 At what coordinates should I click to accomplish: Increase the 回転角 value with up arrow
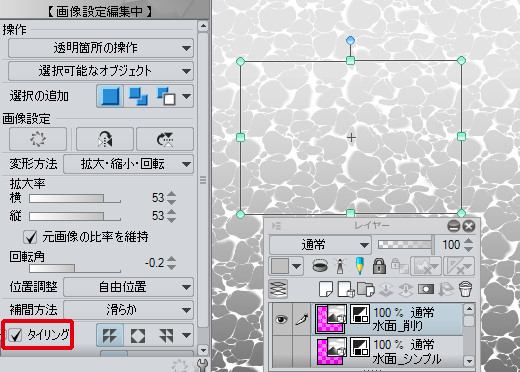click(171, 259)
